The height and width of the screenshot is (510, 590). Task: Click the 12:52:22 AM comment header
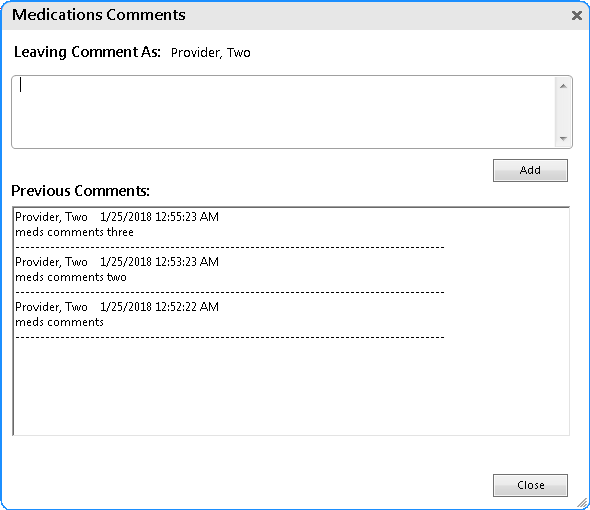tap(117, 307)
